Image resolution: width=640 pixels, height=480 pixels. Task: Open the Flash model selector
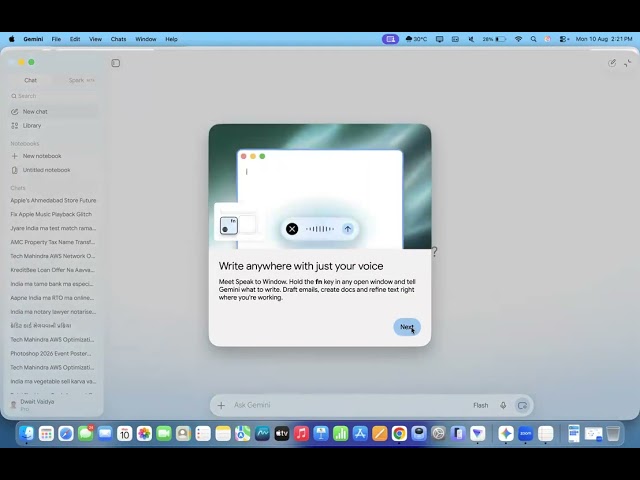(x=480, y=405)
